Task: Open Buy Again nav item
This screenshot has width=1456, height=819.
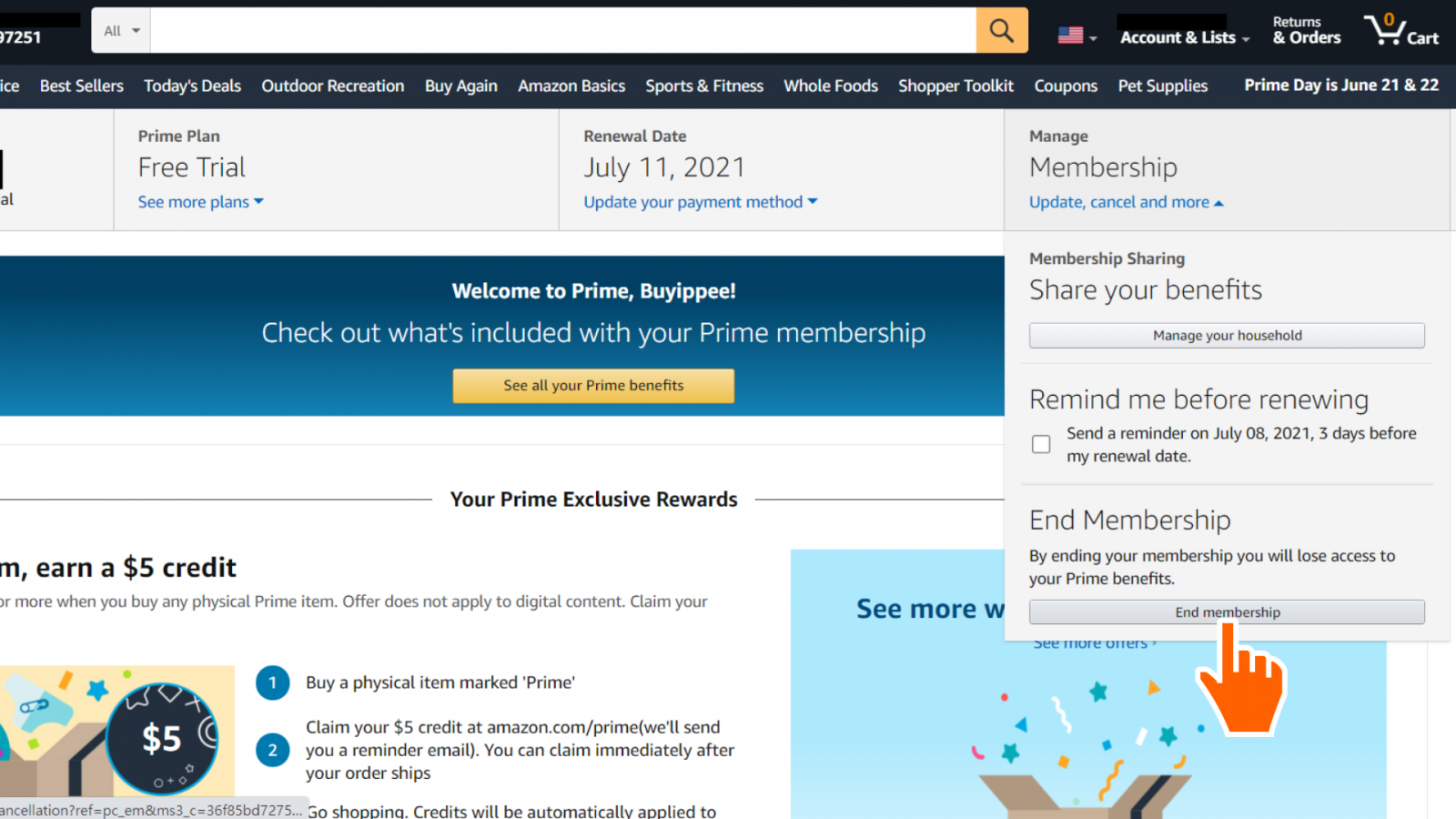Action: pyautogui.click(x=461, y=86)
